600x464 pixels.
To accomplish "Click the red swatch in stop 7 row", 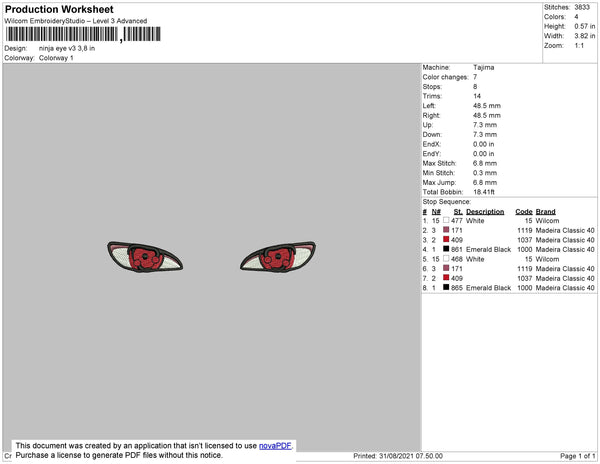I will coord(446,278).
